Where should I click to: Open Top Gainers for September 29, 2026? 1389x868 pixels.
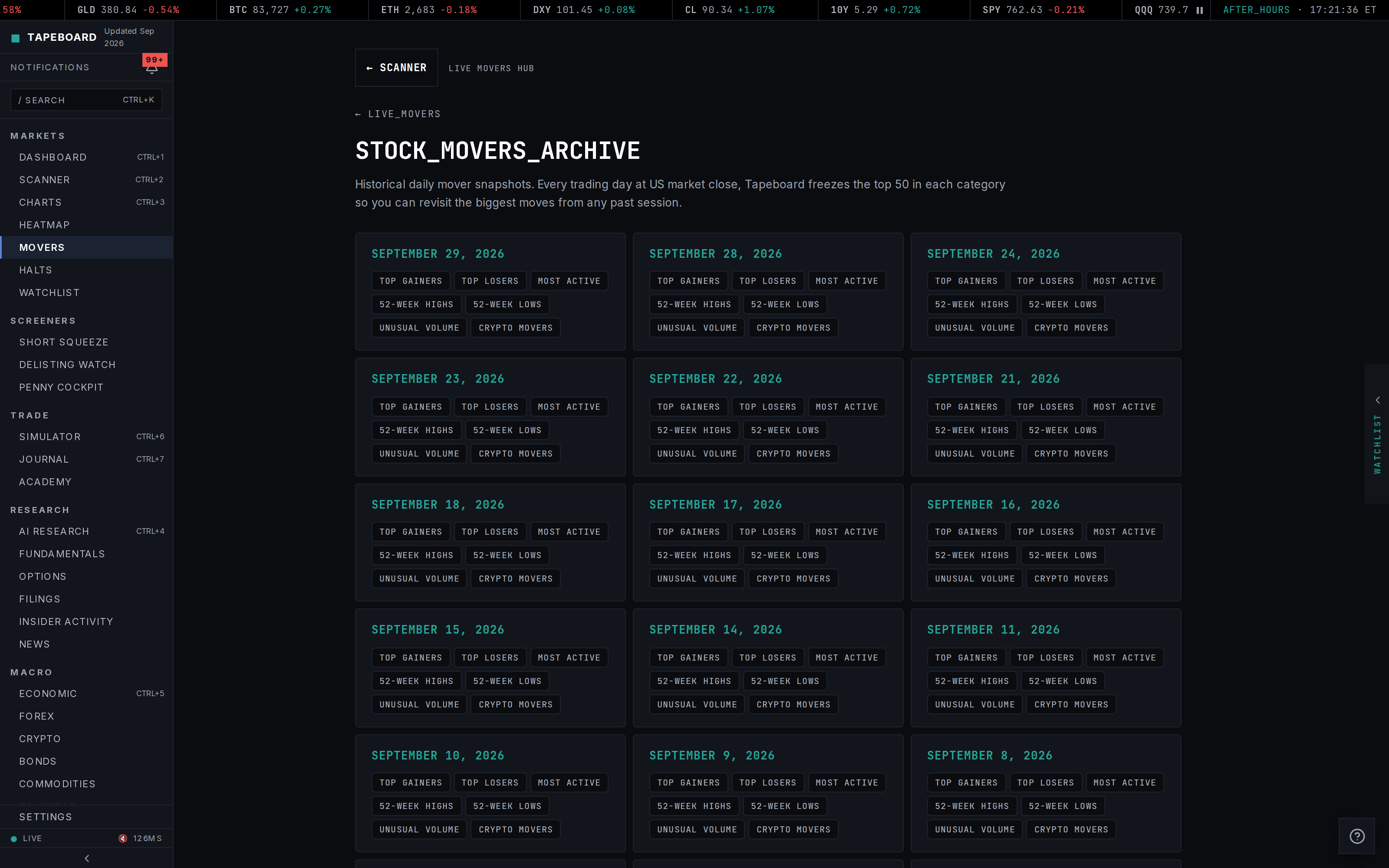[411, 281]
